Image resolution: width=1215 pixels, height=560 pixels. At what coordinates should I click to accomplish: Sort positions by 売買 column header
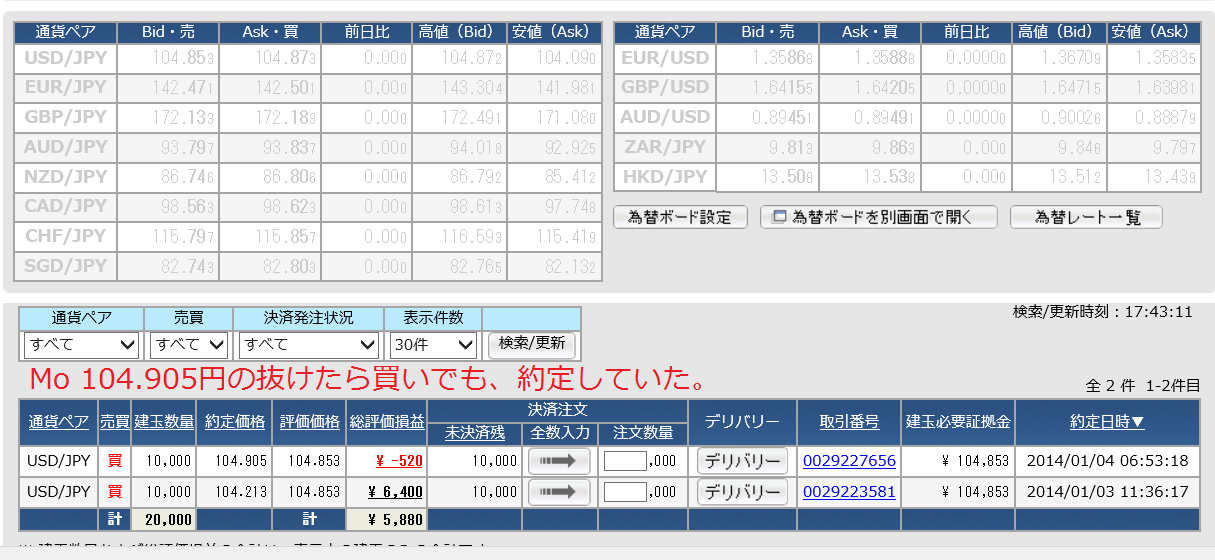click(114, 422)
